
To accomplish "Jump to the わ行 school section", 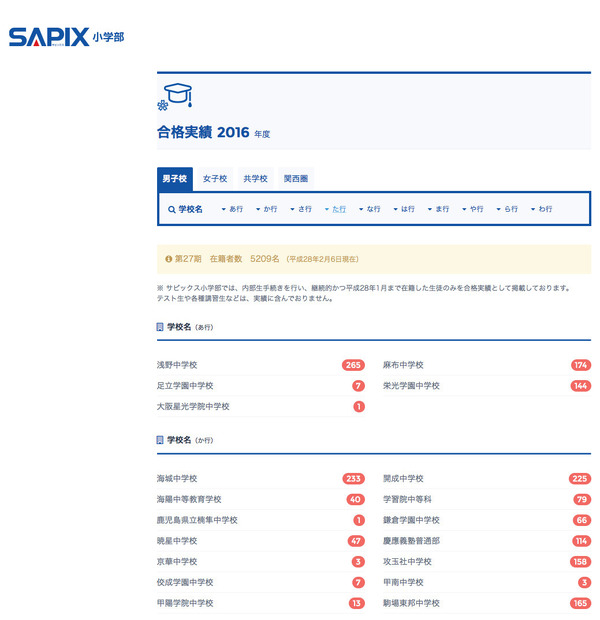I will pos(542,209).
